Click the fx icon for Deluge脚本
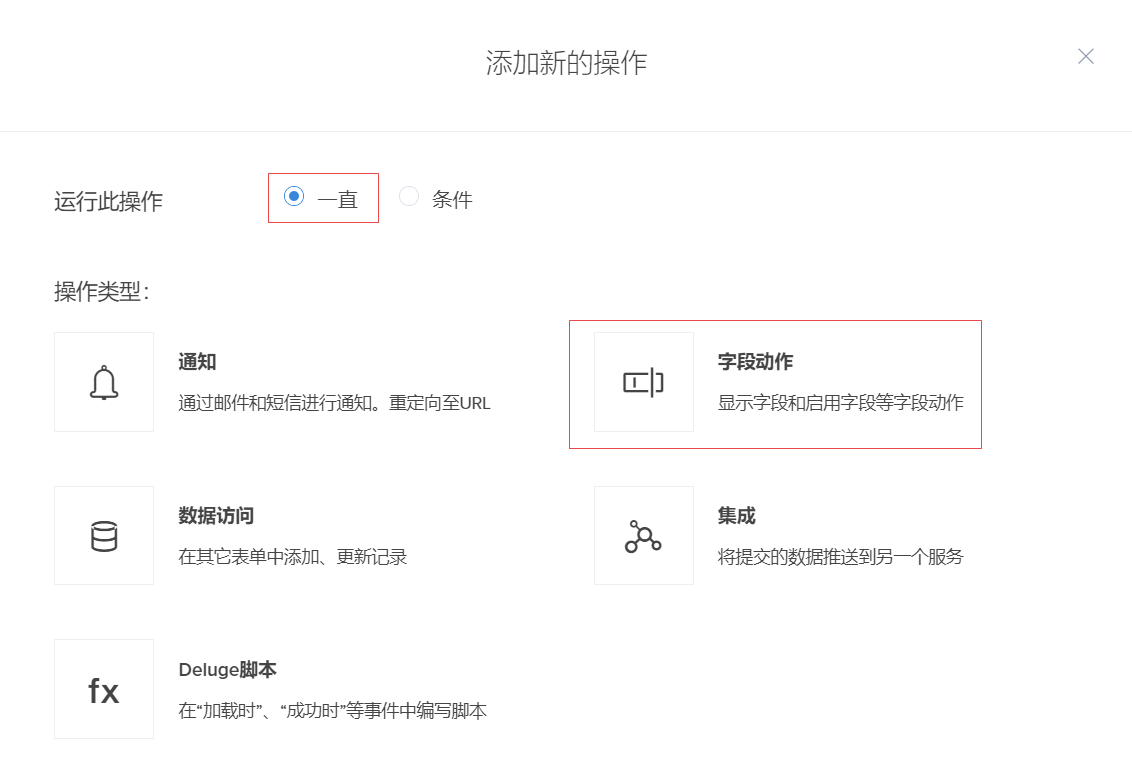The width and height of the screenshot is (1132, 783). 104,690
